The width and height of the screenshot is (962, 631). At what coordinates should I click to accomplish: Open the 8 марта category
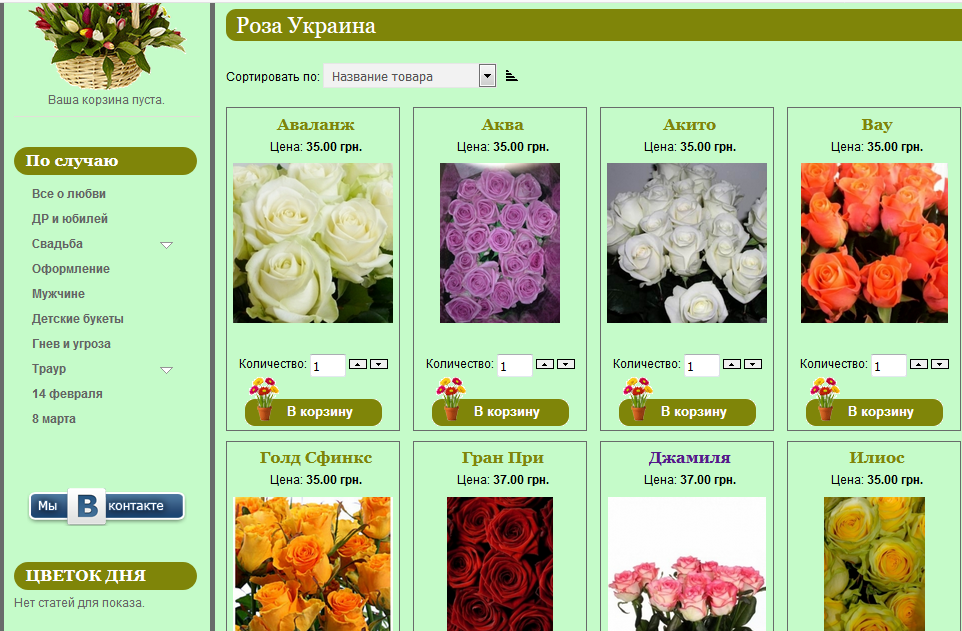click(54, 419)
